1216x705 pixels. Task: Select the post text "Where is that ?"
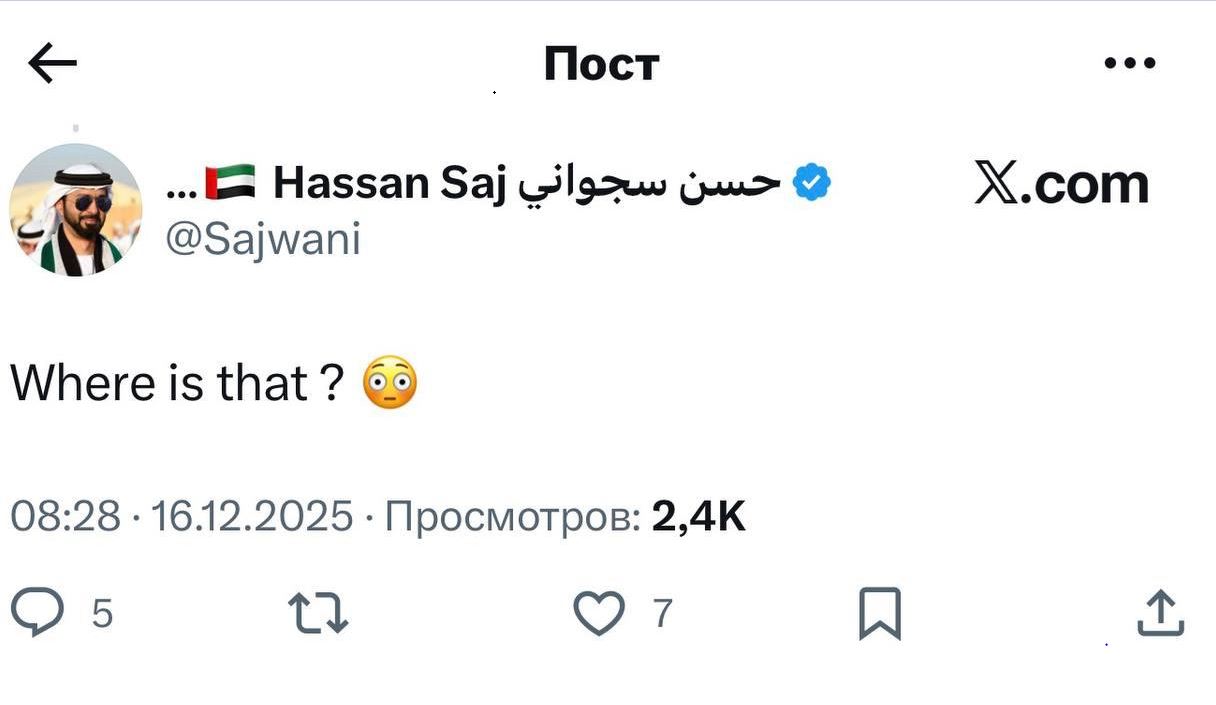(x=178, y=383)
